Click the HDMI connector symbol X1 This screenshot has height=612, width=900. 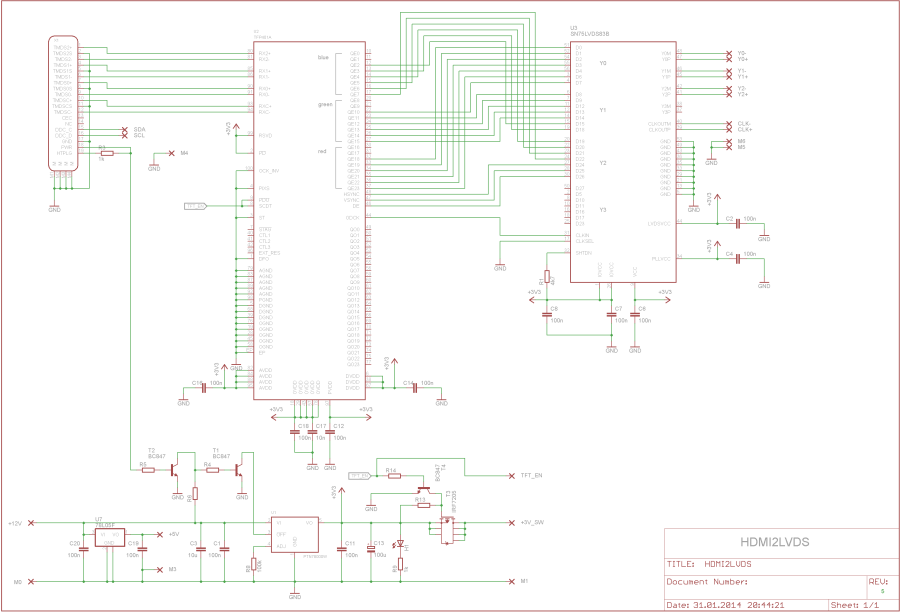62,105
